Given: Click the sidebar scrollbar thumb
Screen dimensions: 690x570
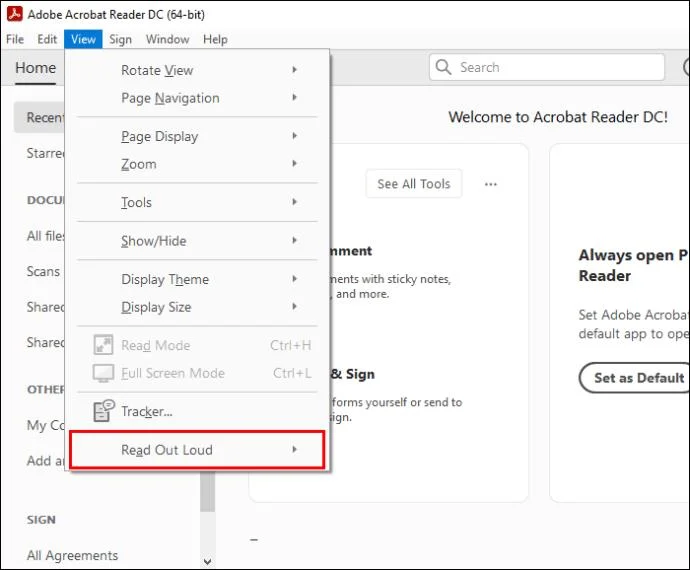Looking at the screenshot, I should pos(208,491).
